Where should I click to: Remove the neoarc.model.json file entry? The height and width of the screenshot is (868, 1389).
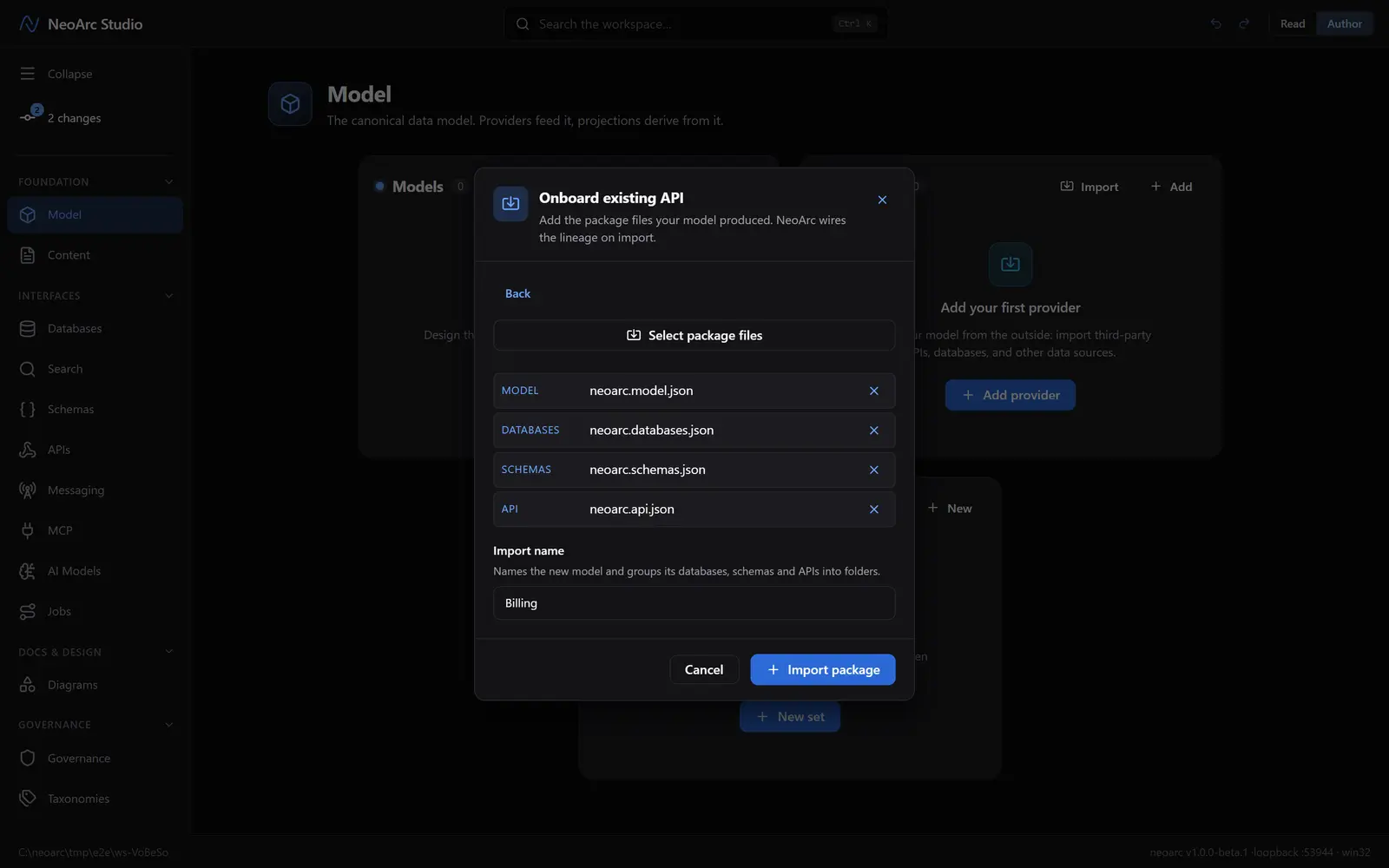[x=874, y=391]
